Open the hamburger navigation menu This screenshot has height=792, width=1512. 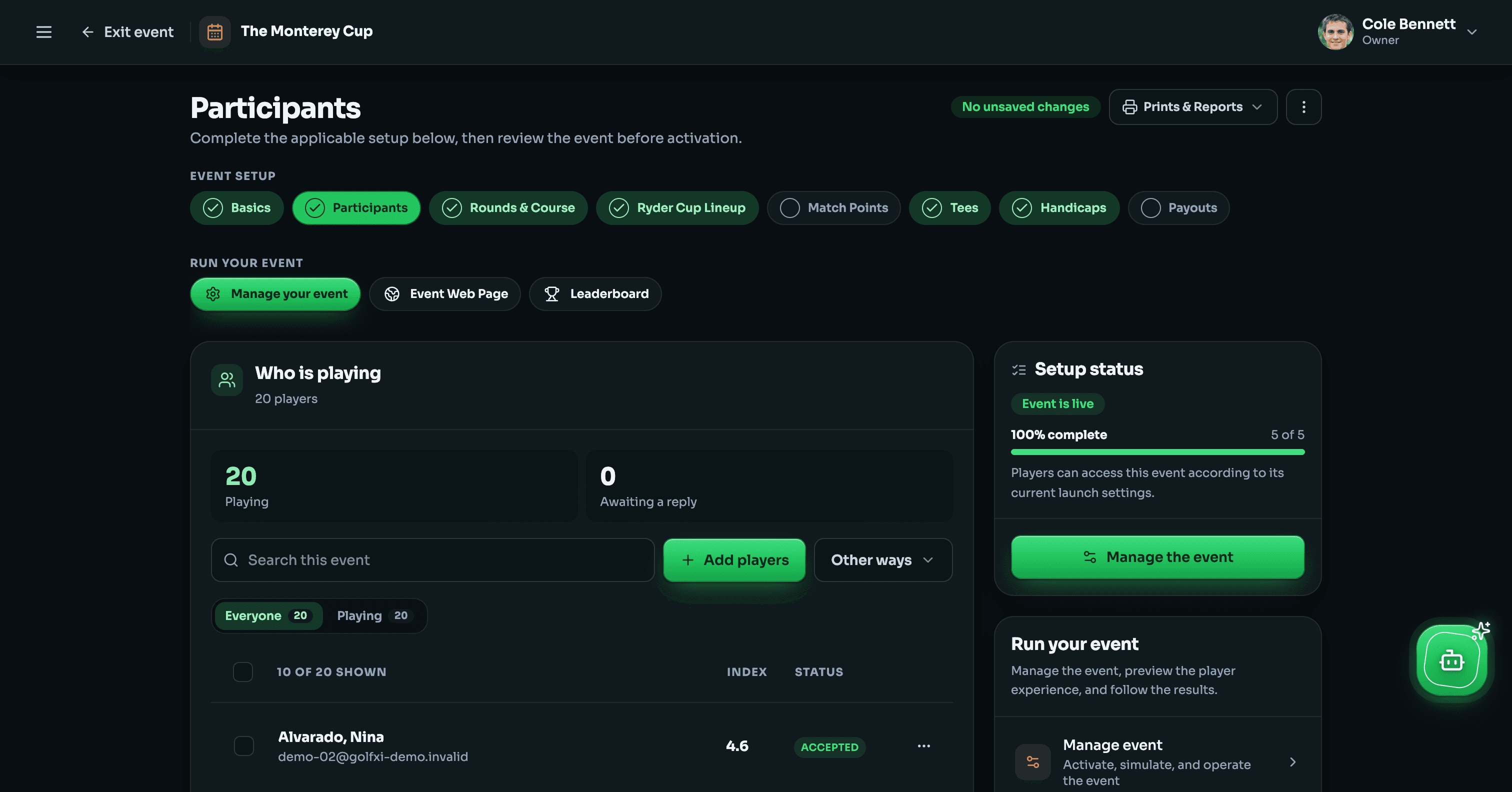coord(44,31)
